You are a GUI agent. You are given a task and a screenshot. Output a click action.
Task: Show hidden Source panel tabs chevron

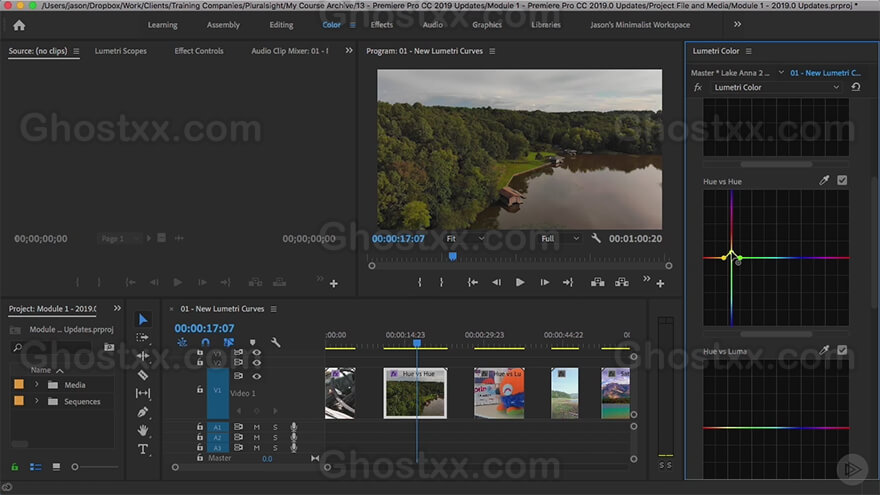(x=349, y=51)
